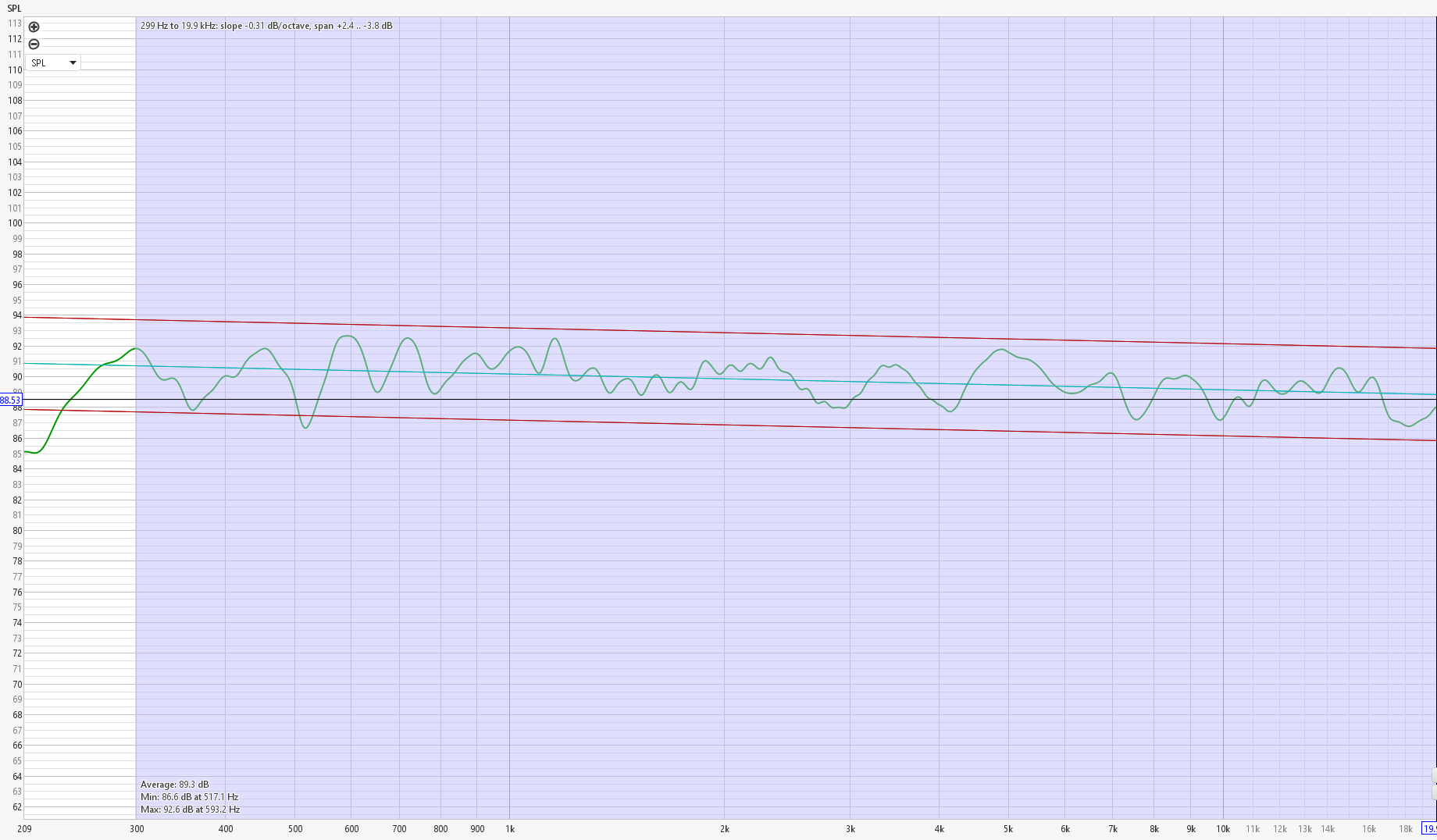
Task: Click the 16k label on frequency axis
Action: (x=1369, y=829)
